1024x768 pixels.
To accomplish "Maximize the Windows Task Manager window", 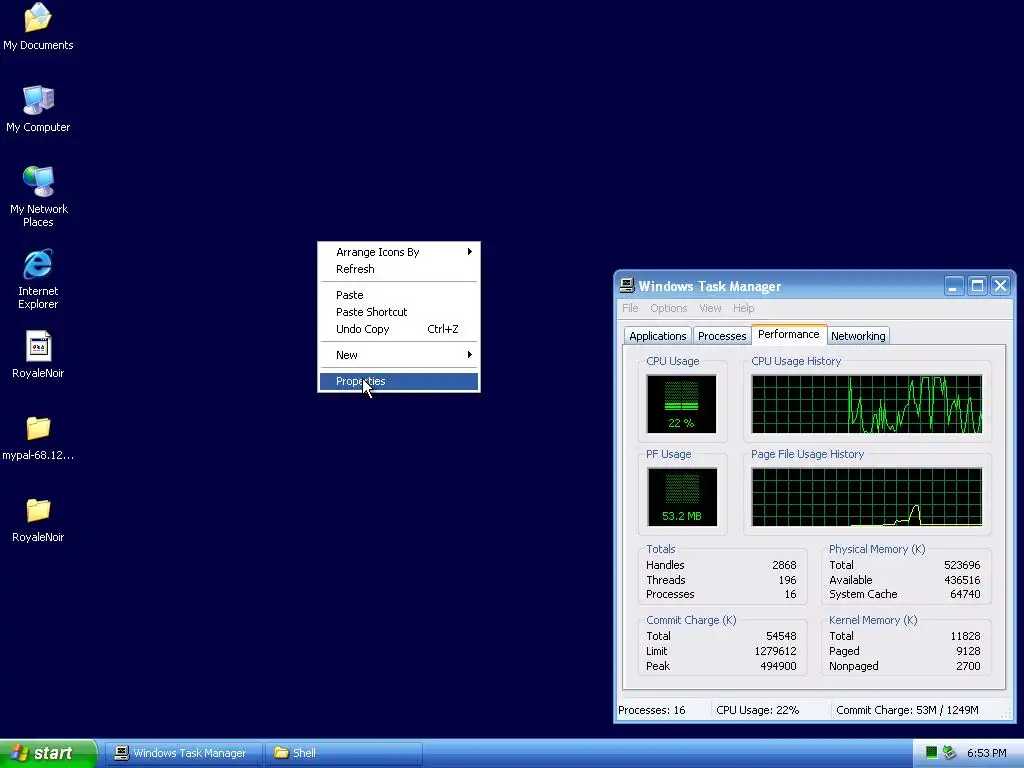I will pyautogui.click(x=977, y=285).
